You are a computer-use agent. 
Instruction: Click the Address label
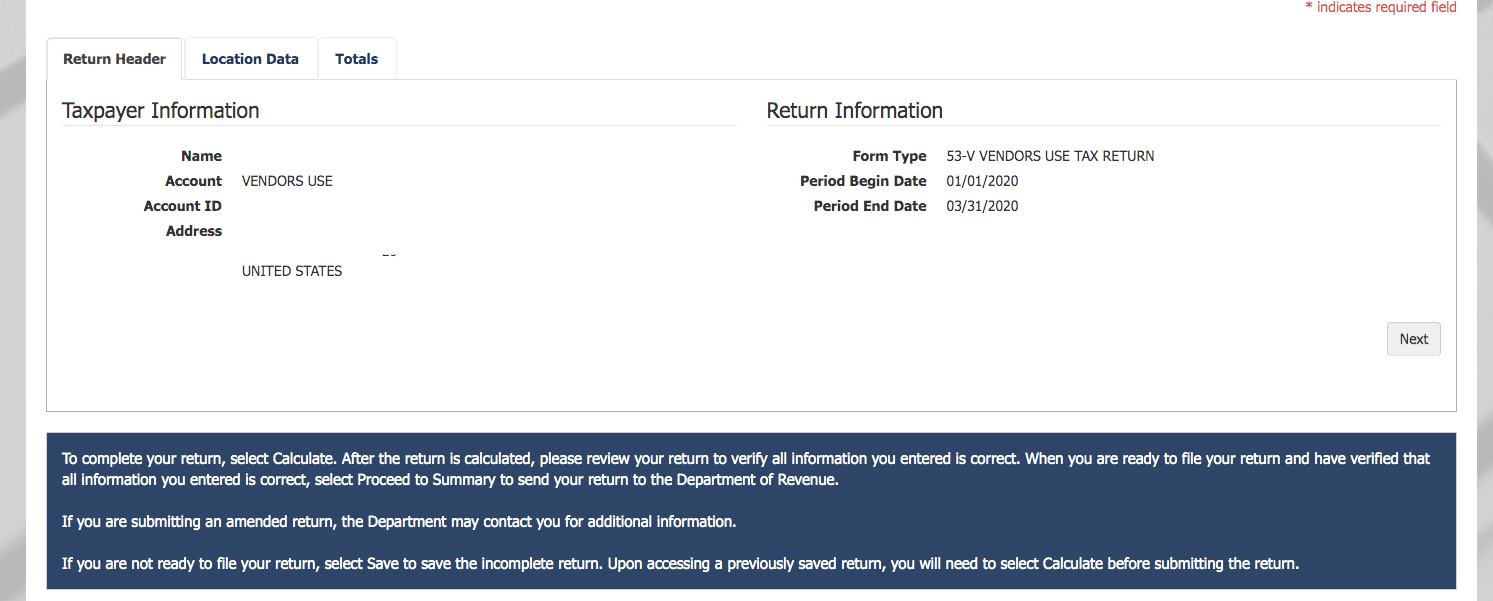click(x=194, y=231)
